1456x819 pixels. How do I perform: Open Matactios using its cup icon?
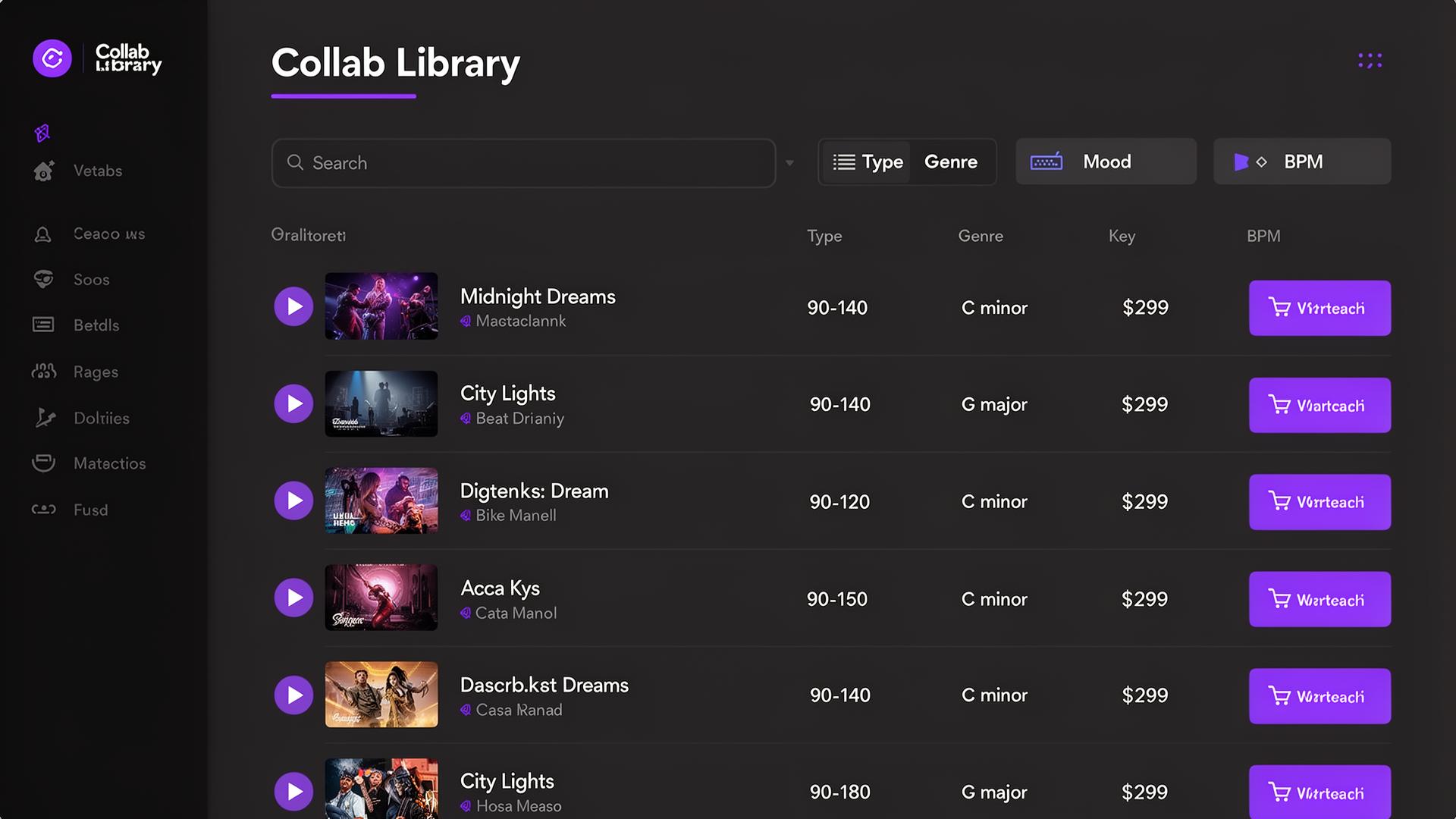click(x=43, y=463)
